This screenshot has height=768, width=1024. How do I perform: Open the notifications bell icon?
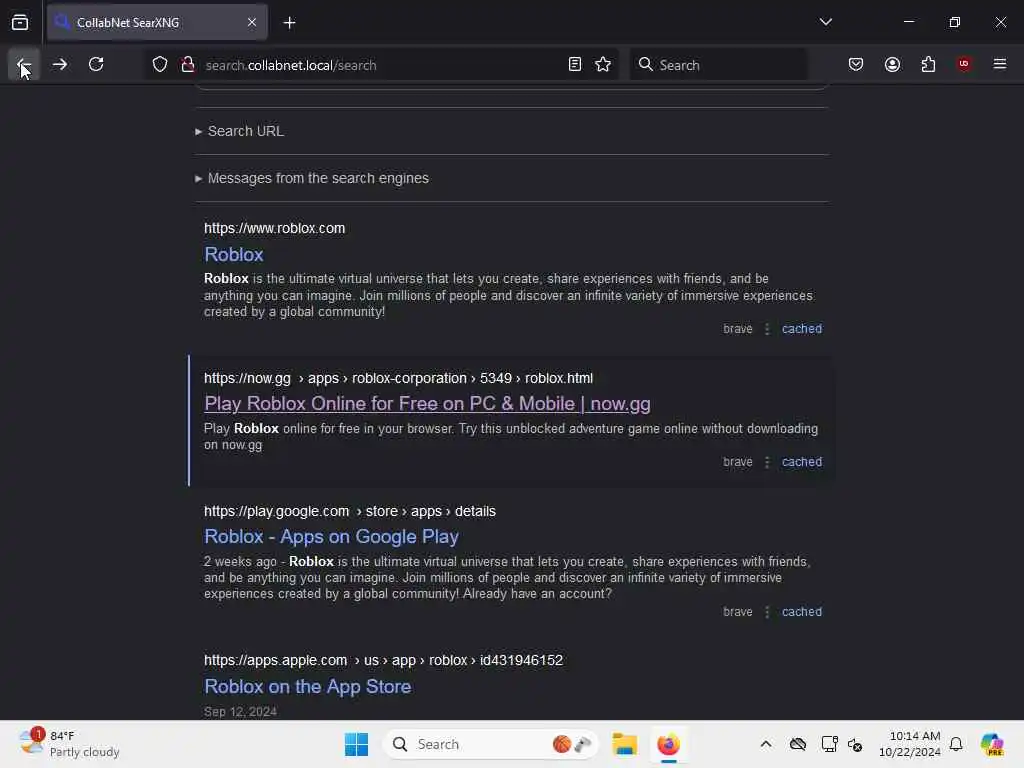955,744
